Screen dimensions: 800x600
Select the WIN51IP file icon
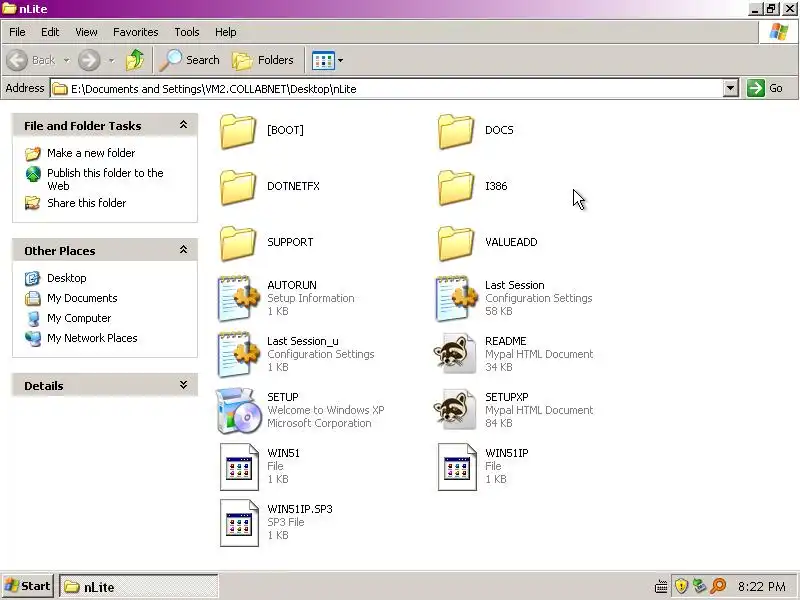457,467
